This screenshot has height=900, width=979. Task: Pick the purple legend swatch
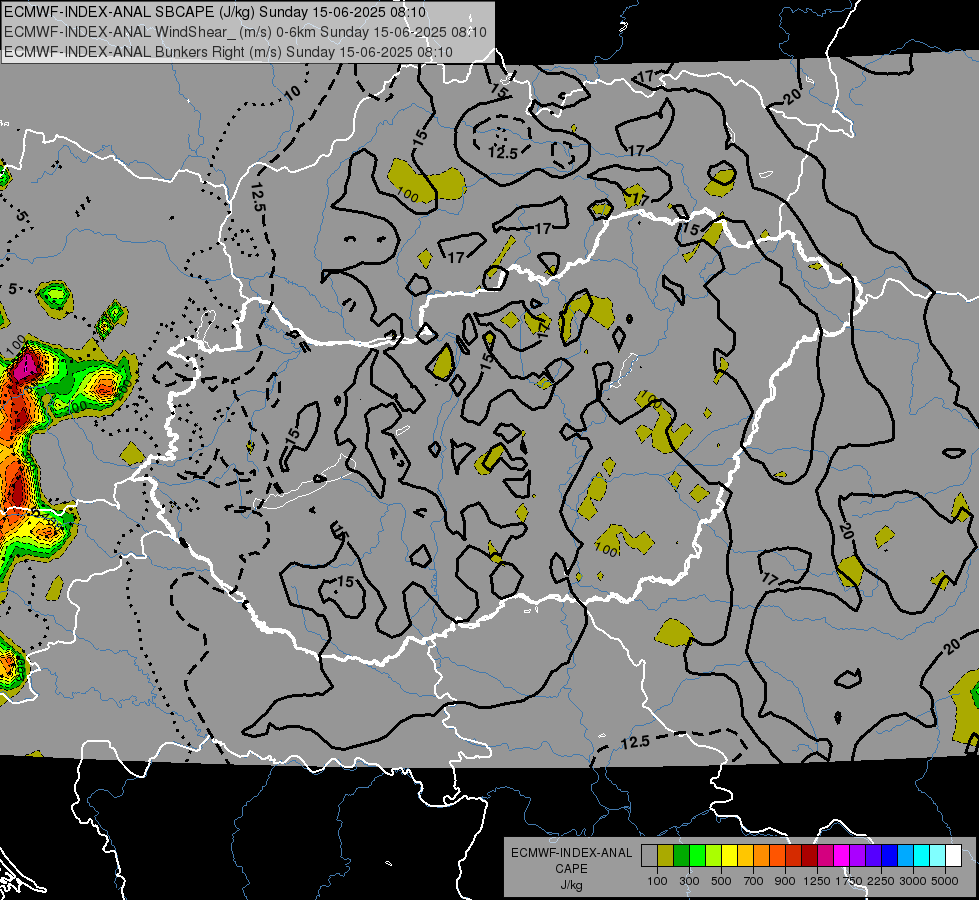(x=858, y=856)
